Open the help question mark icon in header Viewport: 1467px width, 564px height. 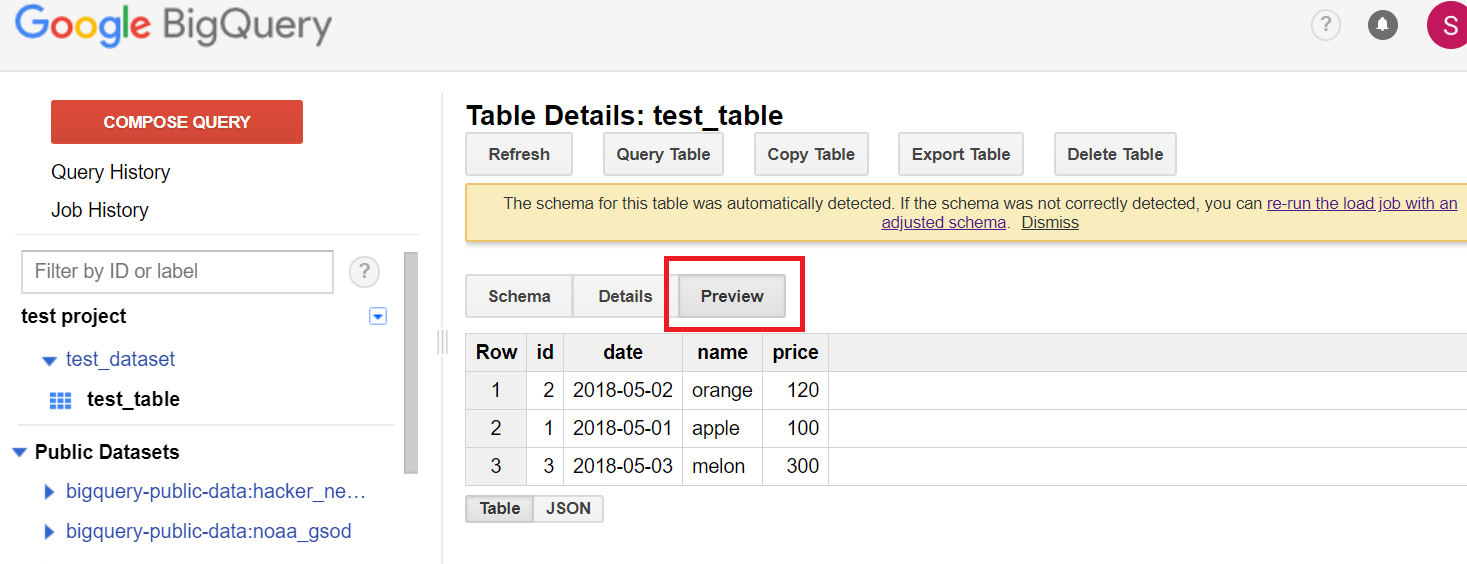point(1326,25)
